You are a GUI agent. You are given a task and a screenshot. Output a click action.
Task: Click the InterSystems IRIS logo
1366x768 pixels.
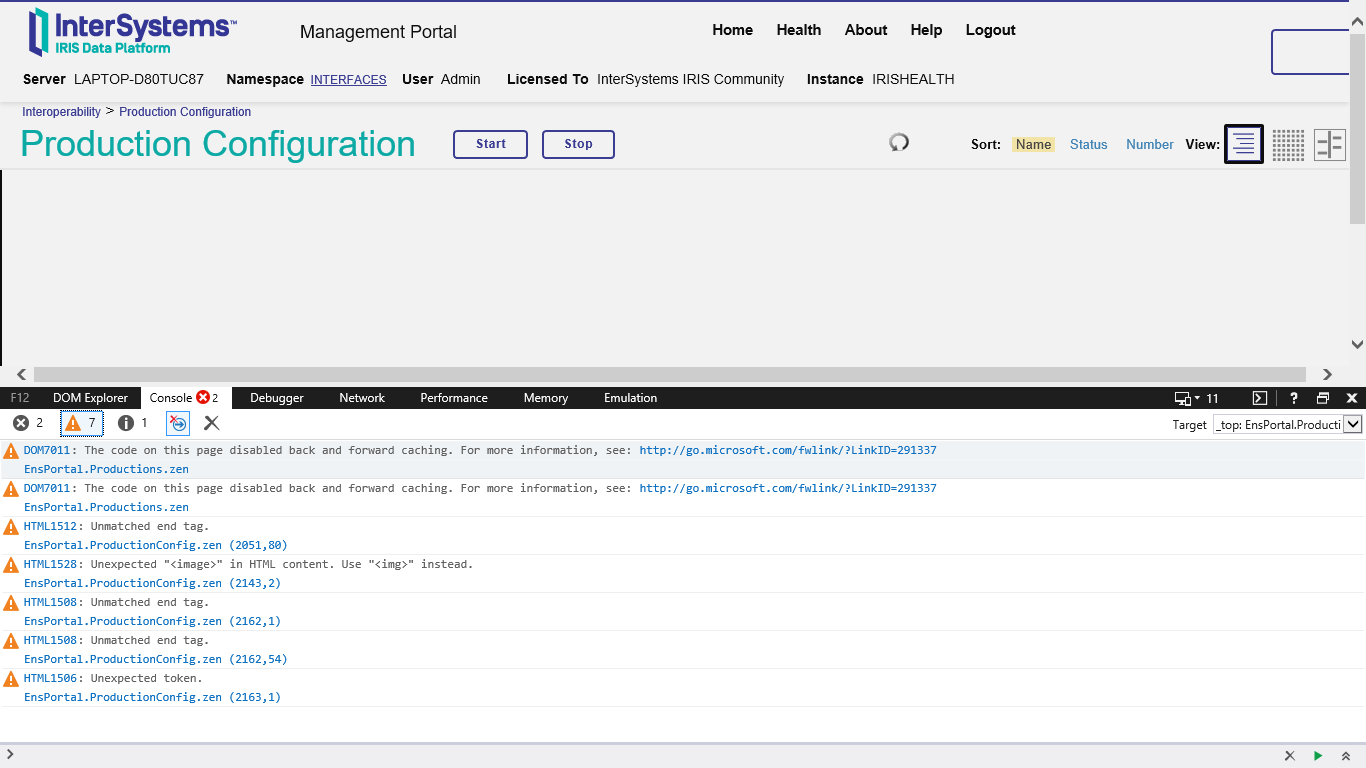tap(132, 31)
